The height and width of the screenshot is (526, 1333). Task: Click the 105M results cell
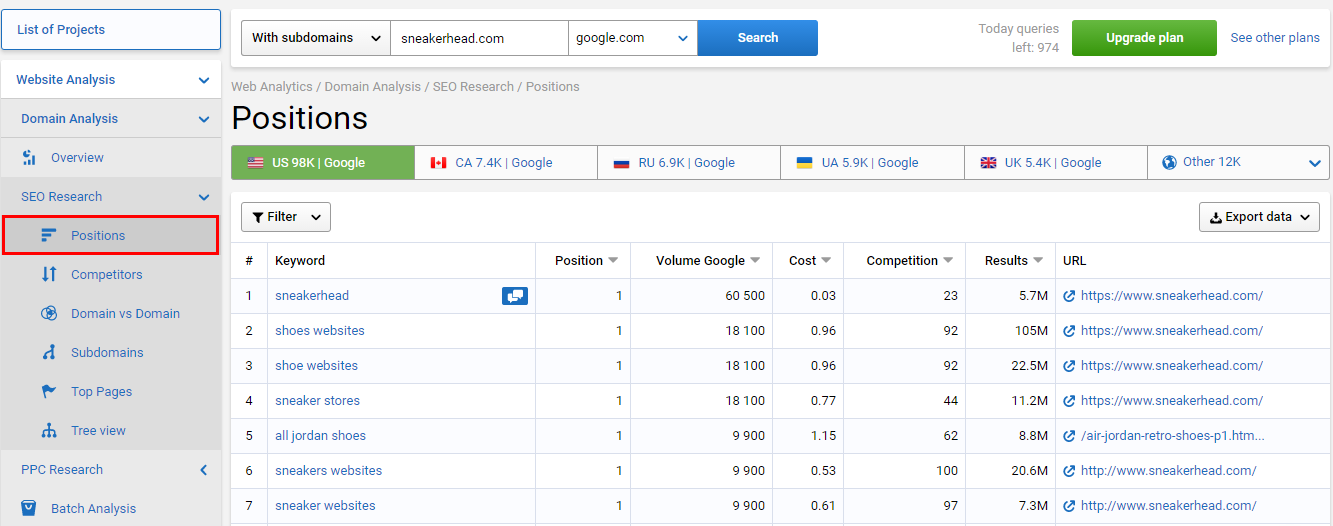point(1029,331)
